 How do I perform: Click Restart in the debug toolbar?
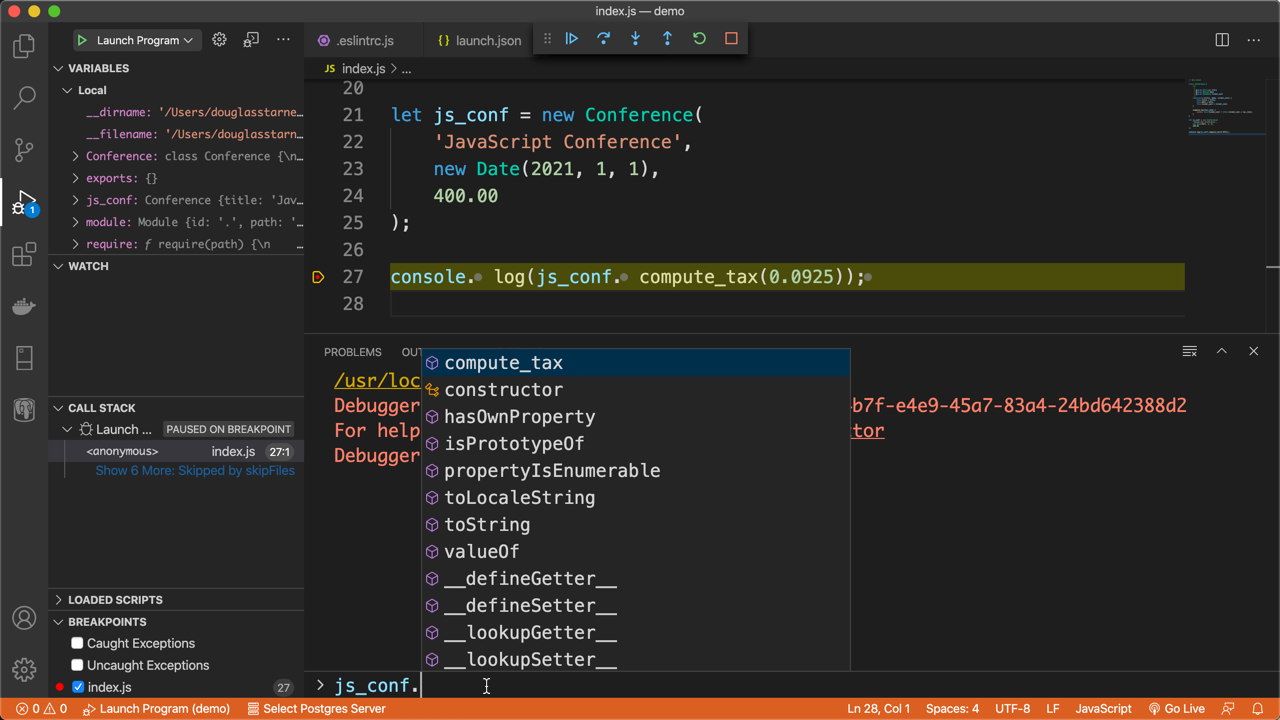(700, 39)
